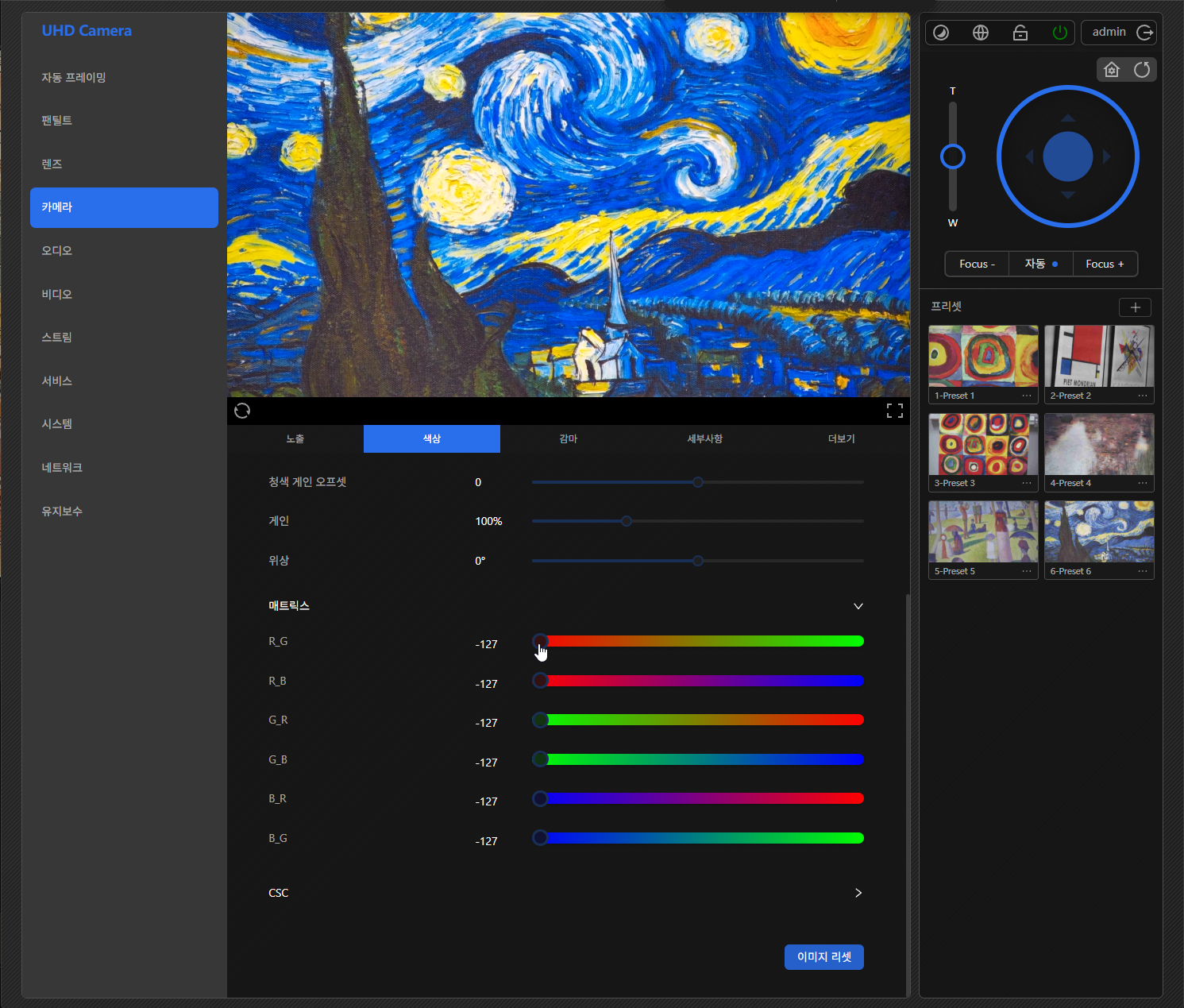Click the unlocked padlock icon
The image size is (1184, 1008).
click(x=1020, y=33)
